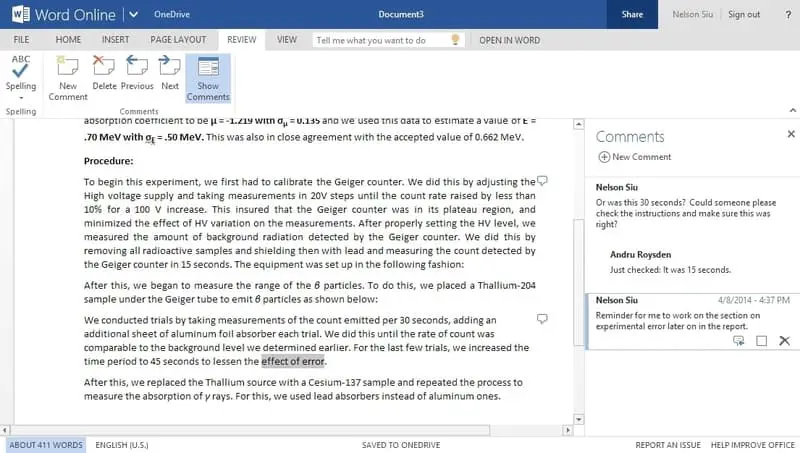Expand the Spelling dropdown arrow
Screen dimensions: 800x453
coord(21,97)
